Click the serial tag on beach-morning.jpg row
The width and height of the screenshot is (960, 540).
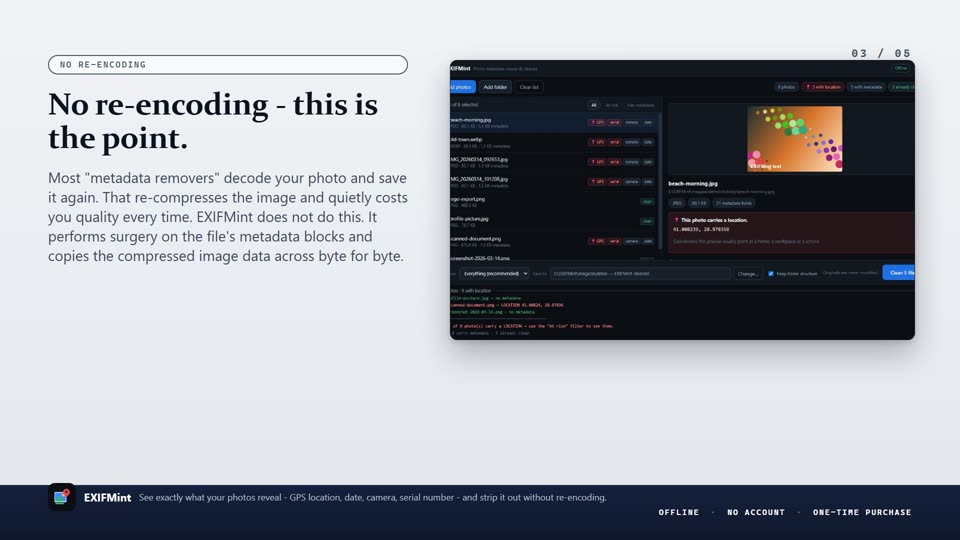(x=615, y=122)
